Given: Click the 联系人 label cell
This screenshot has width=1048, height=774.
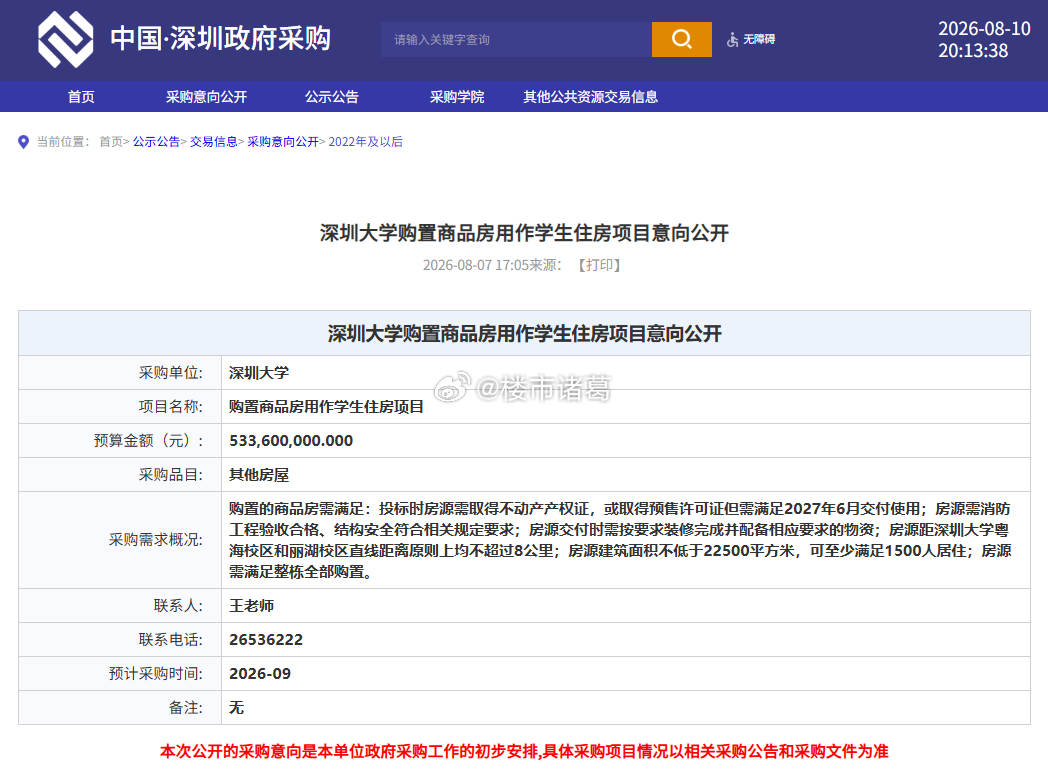Looking at the screenshot, I should point(120,606).
